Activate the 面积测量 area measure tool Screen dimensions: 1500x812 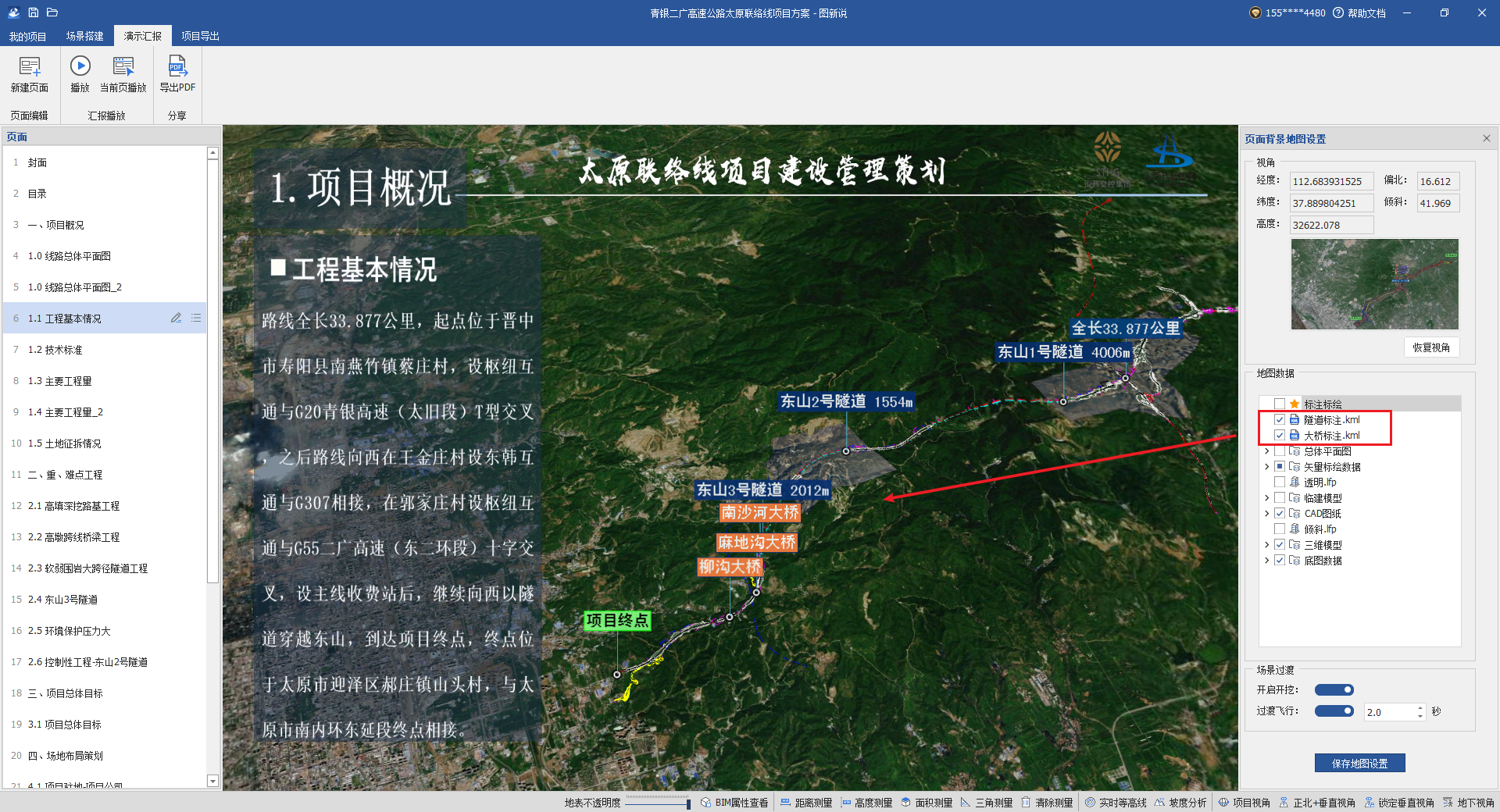pyautogui.click(x=927, y=803)
